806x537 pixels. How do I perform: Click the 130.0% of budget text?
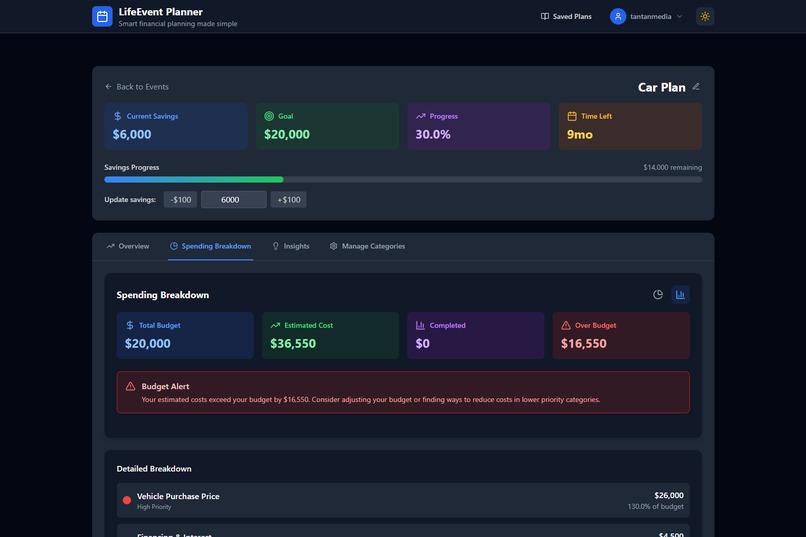pos(655,507)
